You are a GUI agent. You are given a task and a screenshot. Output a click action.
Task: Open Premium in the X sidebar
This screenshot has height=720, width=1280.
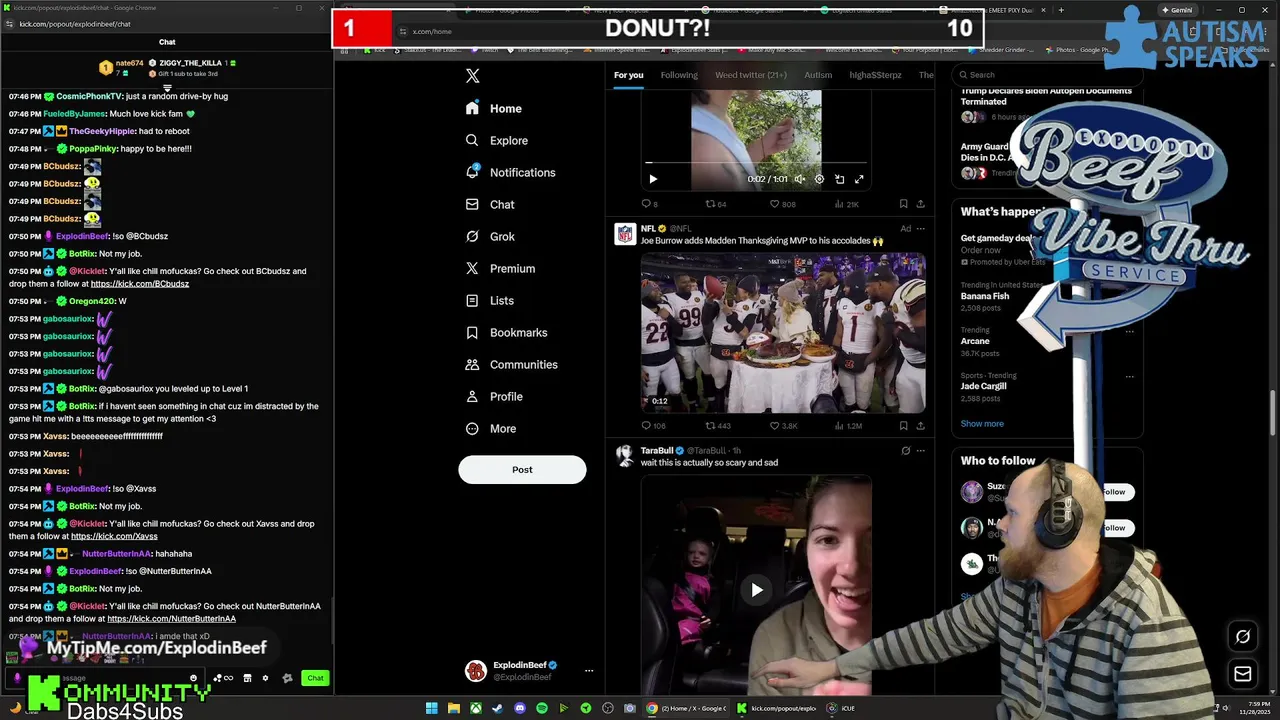point(500,268)
